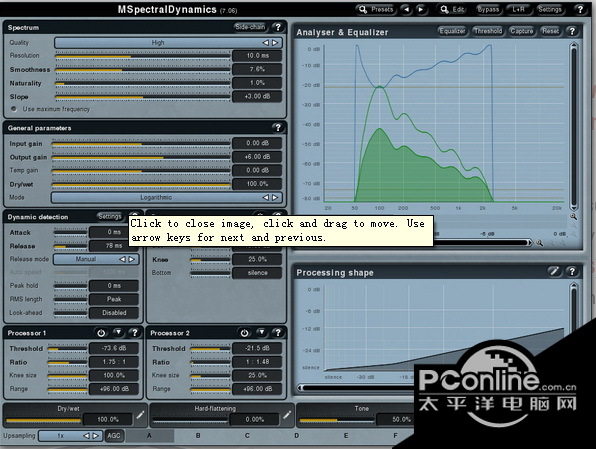Open the Quality High dropdown
Image resolution: width=596 pixels, height=449 pixels.
(x=168, y=43)
